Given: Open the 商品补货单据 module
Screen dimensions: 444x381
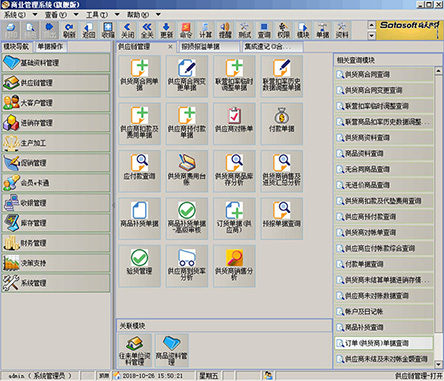Looking at the screenshot, I should click(x=140, y=218).
